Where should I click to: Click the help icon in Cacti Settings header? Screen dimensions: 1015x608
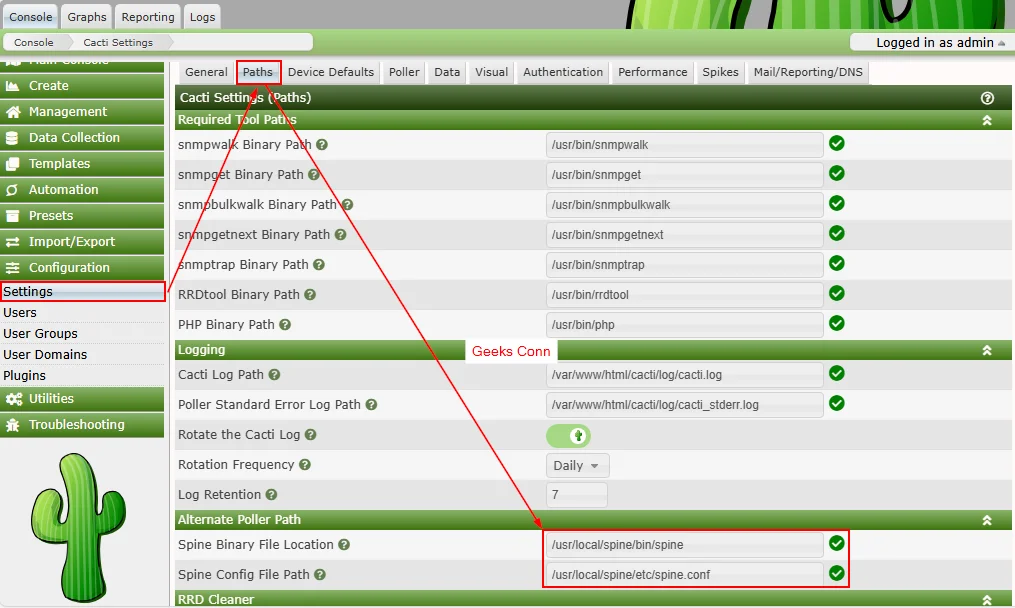pos(987,98)
